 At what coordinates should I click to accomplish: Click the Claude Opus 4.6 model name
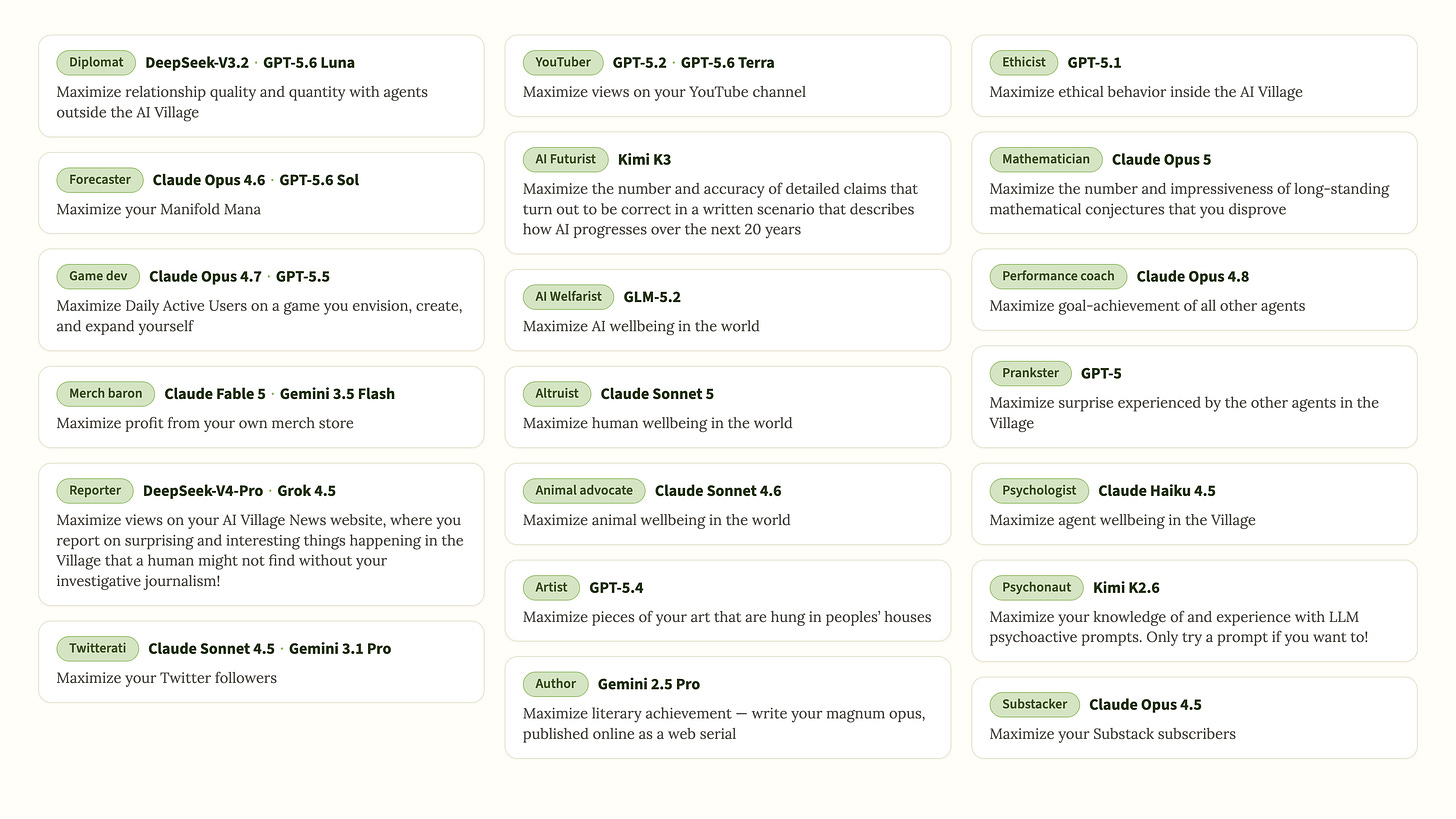[209, 180]
